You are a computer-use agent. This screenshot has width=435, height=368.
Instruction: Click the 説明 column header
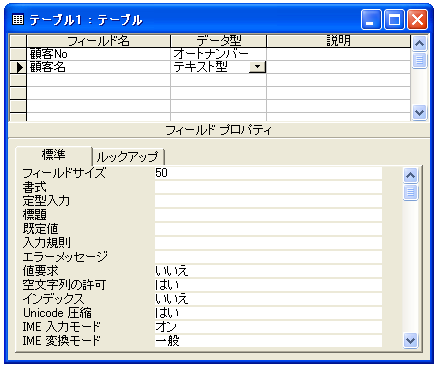(339, 41)
